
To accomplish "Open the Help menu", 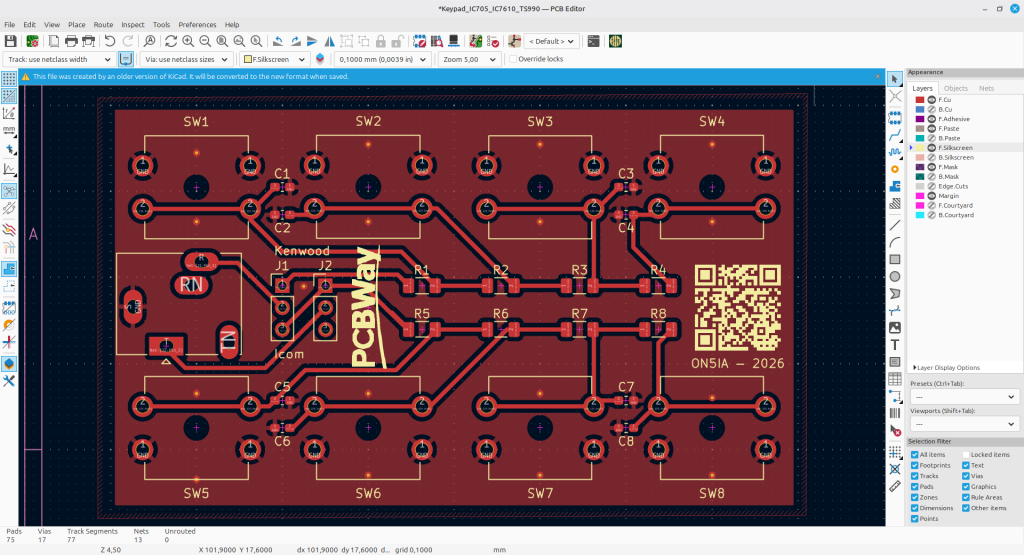I will [232, 25].
